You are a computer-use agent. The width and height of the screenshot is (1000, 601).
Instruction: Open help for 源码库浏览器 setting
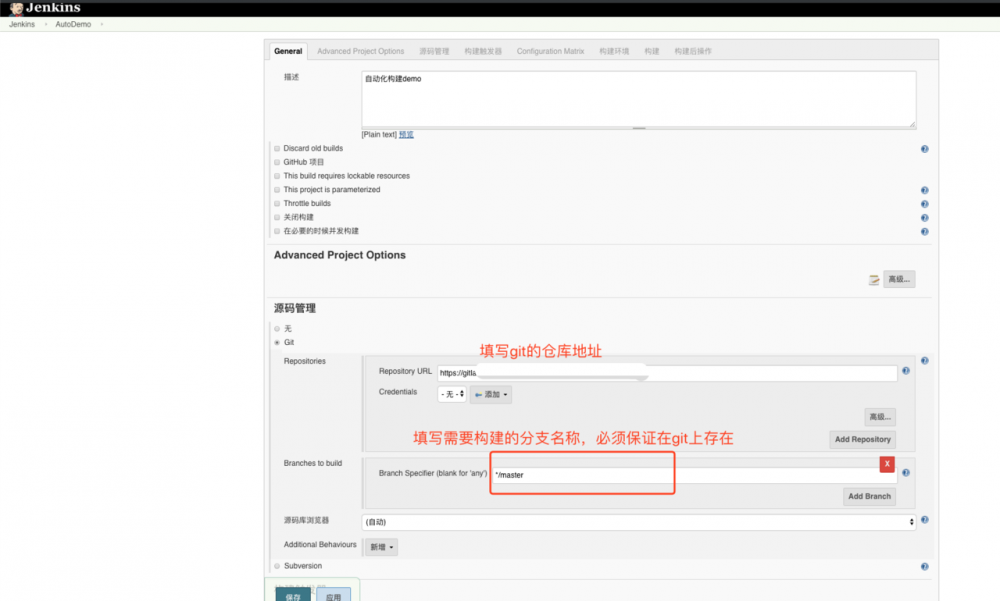pos(924,521)
